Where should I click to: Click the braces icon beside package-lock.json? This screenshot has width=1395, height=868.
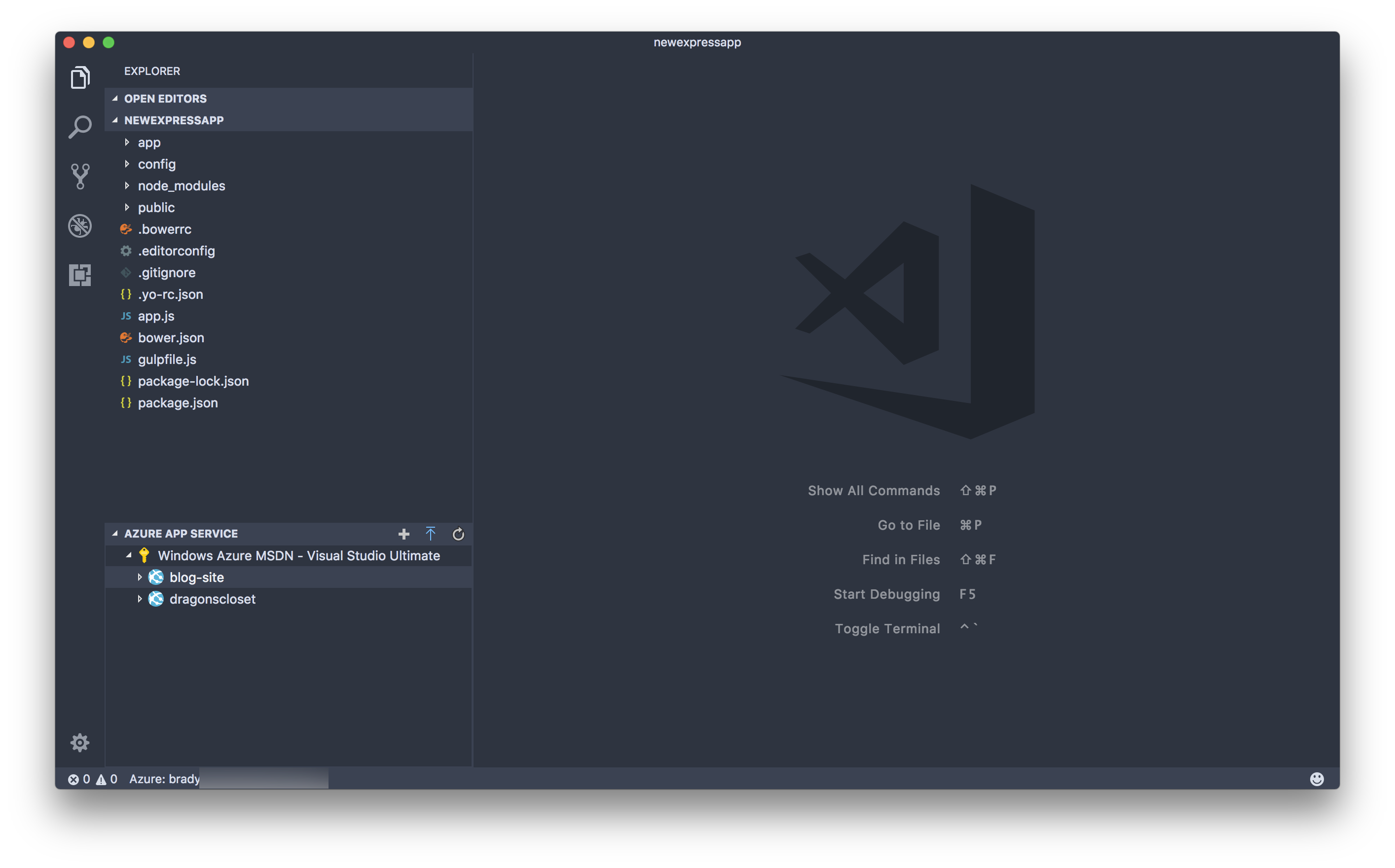point(126,381)
